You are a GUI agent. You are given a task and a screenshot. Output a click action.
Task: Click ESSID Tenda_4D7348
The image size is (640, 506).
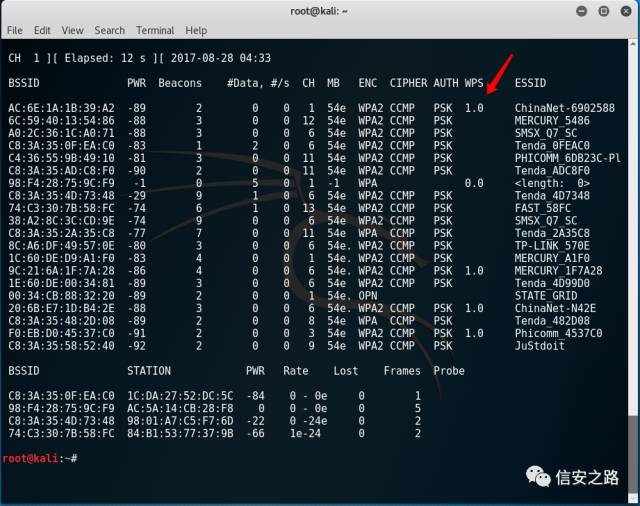(x=552, y=196)
